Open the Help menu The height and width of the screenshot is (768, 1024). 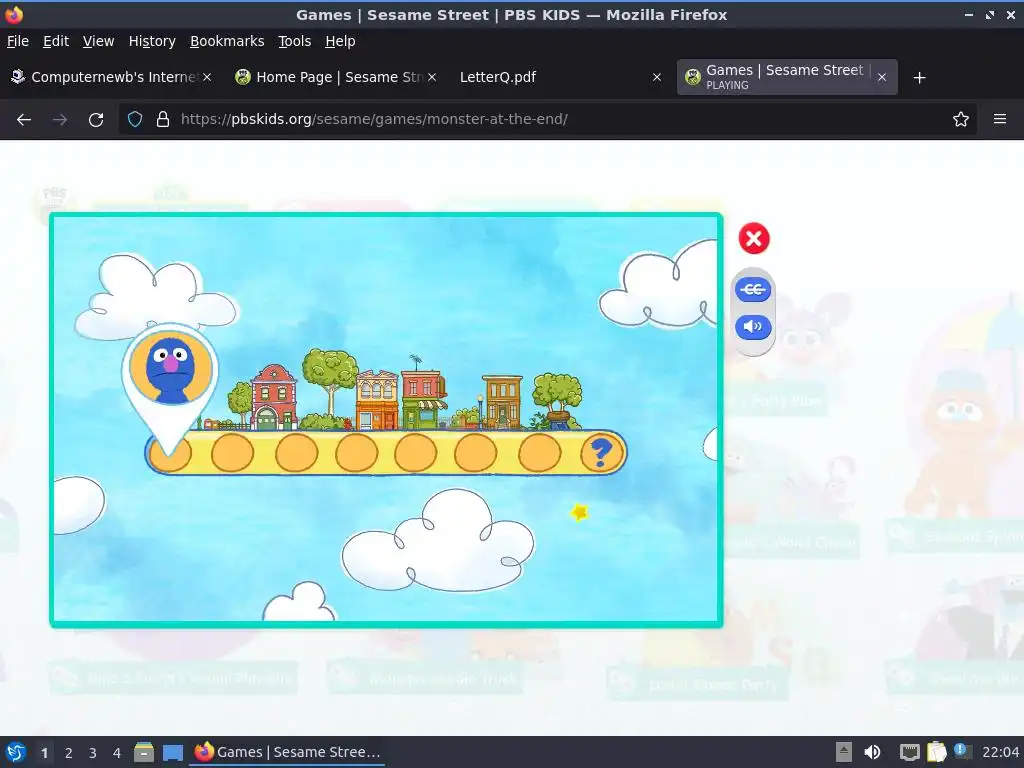(340, 41)
